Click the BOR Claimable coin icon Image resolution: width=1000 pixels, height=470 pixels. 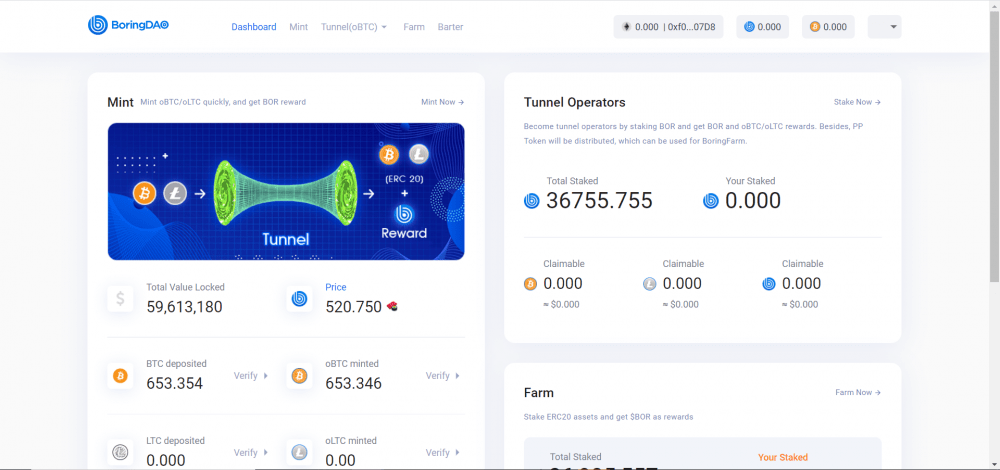(769, 284)
